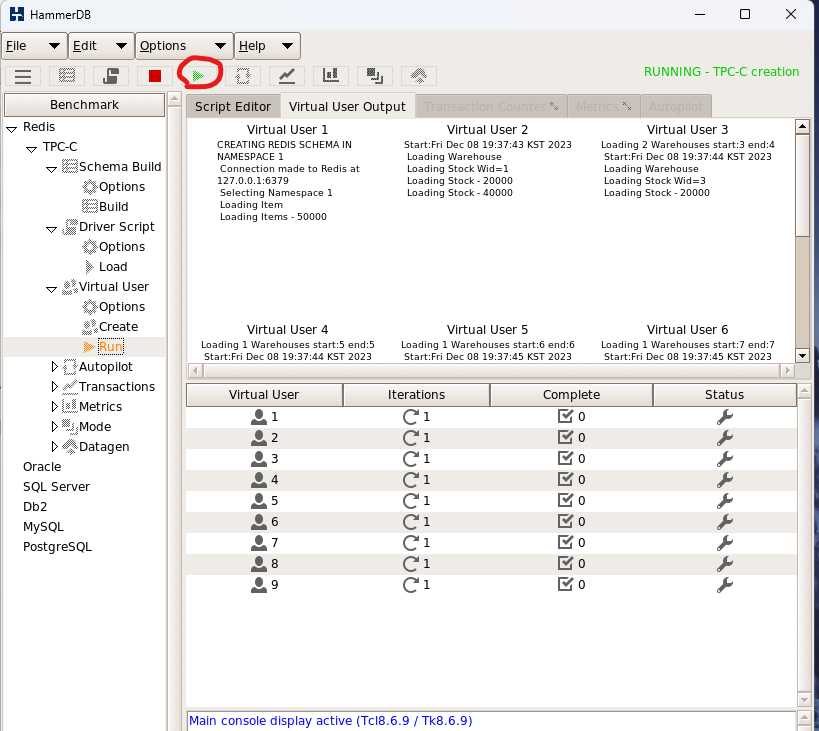Click the Benchmark hamburger toolbar icon
This screenshot has height=731, width=819.
coord(23,76)
